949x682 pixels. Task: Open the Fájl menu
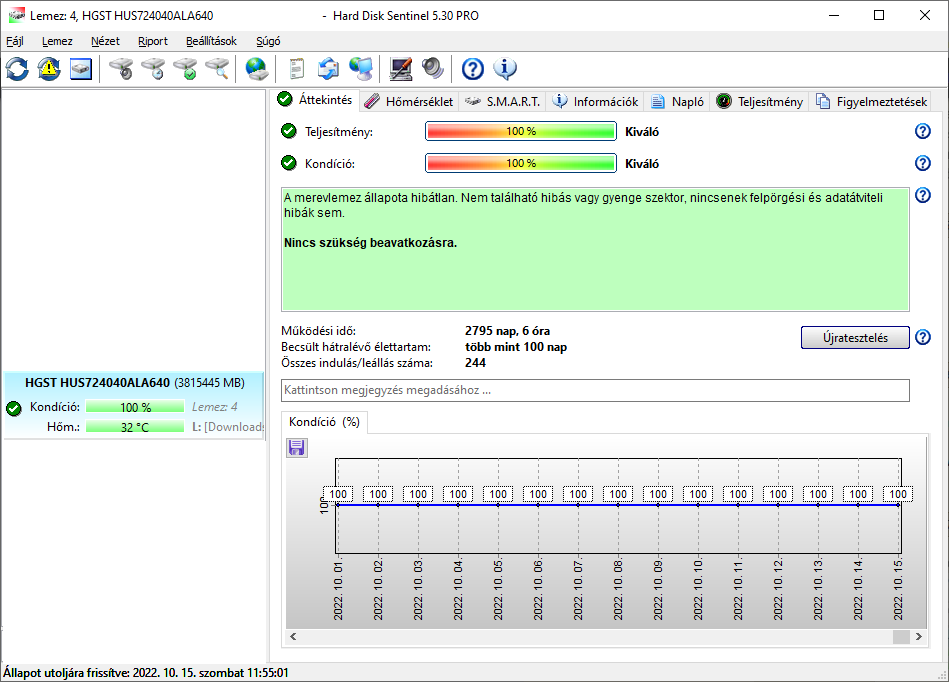[x=15, y=41]
